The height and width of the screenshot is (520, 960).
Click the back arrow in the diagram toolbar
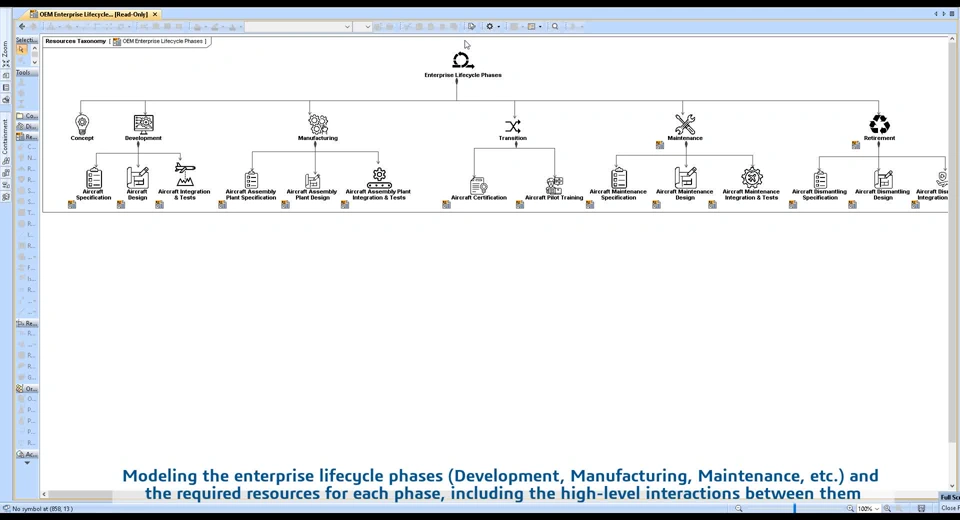point(22,26)
